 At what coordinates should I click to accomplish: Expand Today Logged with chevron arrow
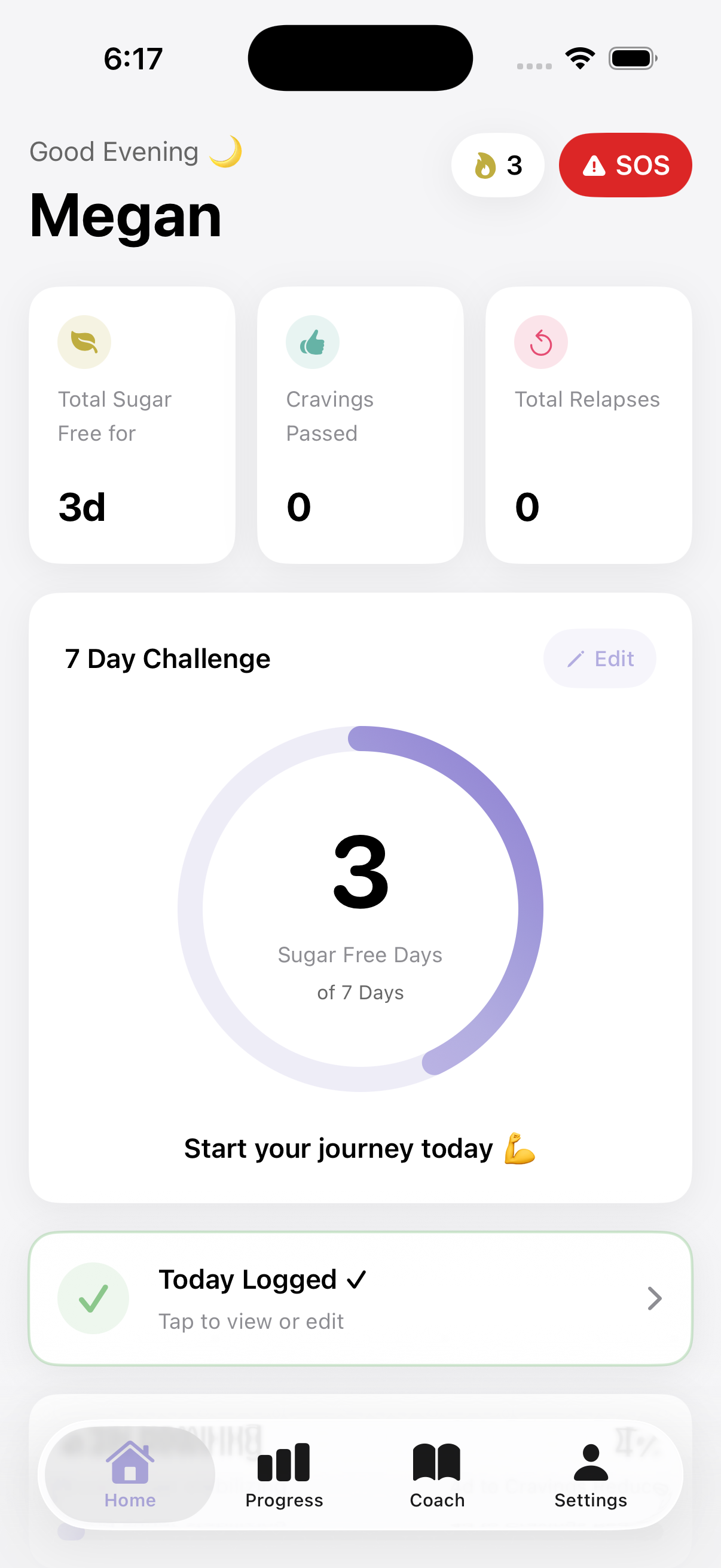pos(654,1298)
